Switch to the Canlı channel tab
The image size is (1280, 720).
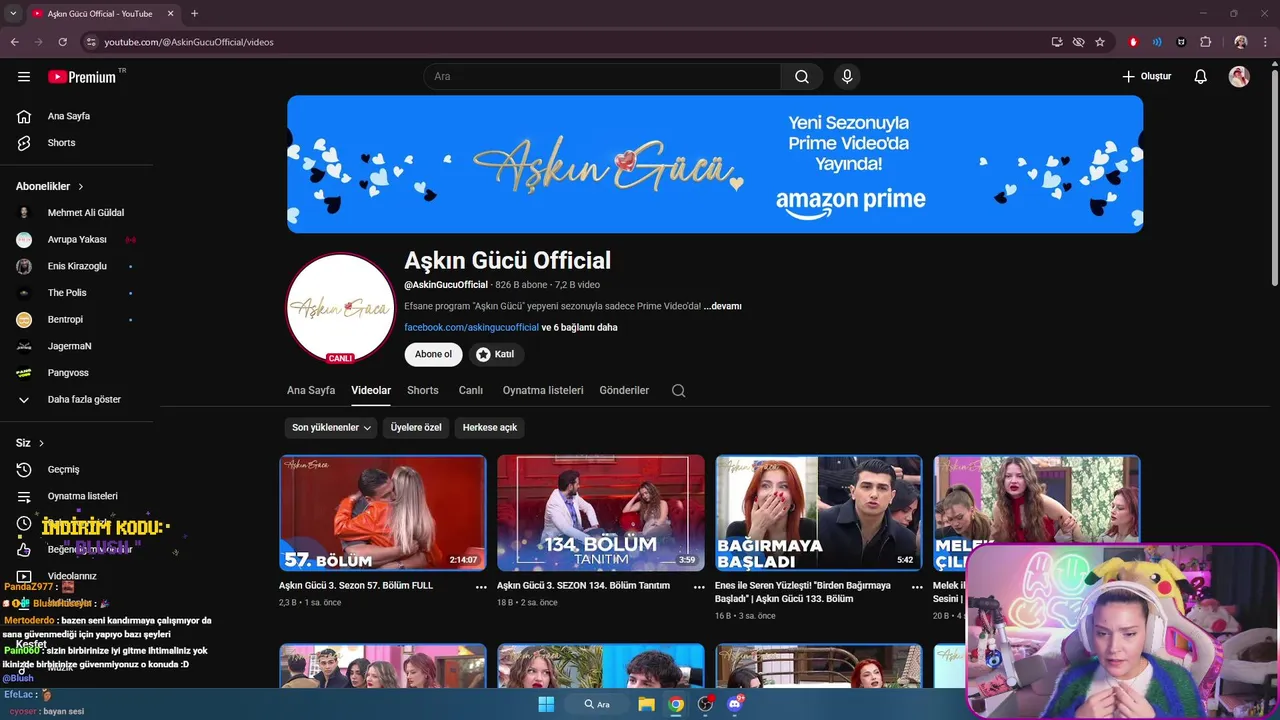click(471, 391)
